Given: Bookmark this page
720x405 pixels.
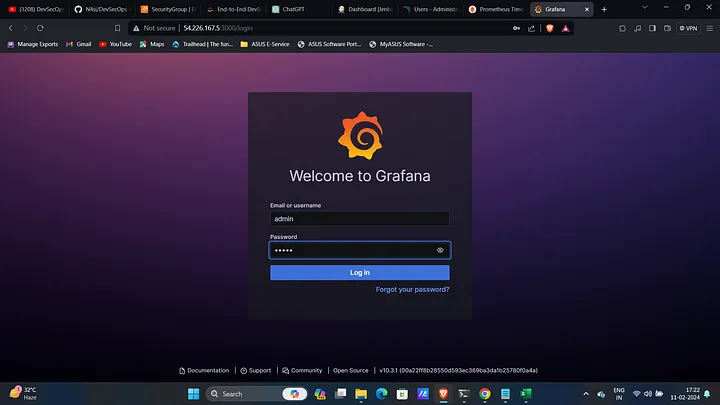Looking at the screenshot, I should (x=117, y=28).
